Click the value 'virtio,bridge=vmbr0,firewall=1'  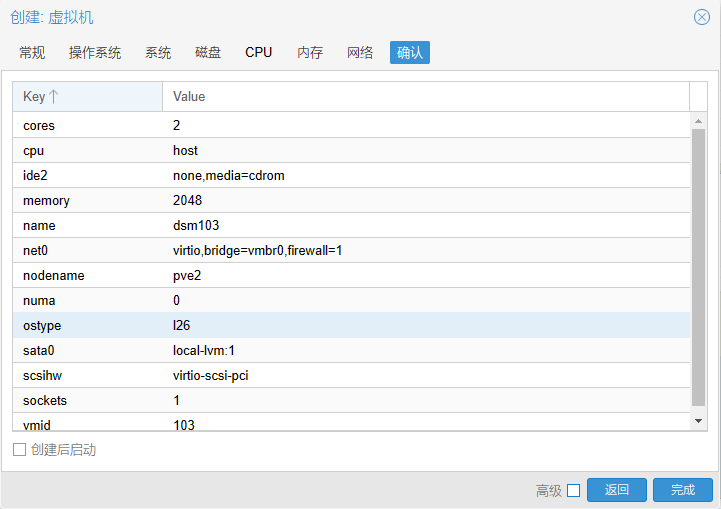(258, 251)
